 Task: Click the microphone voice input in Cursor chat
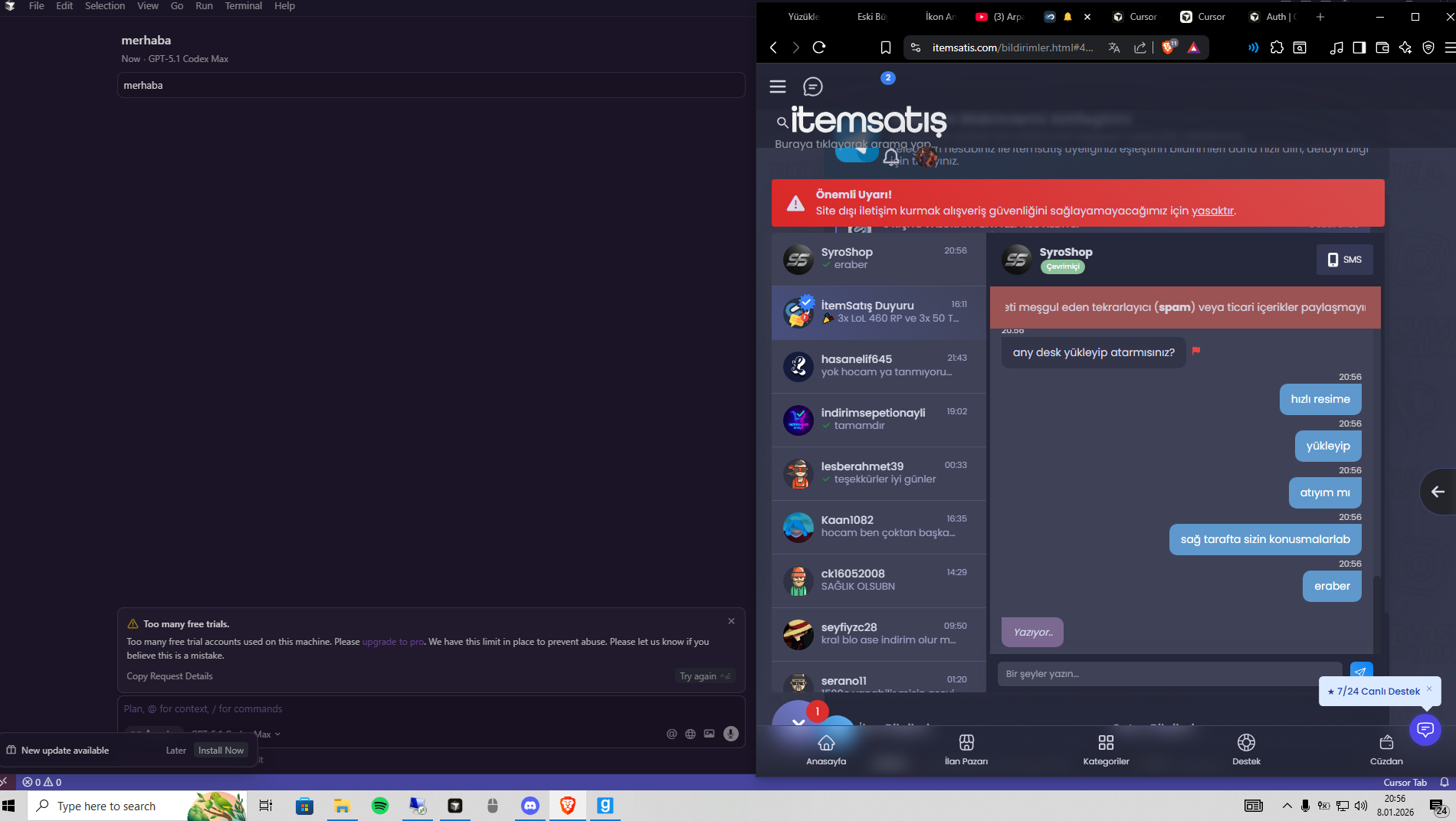(731, 734)
